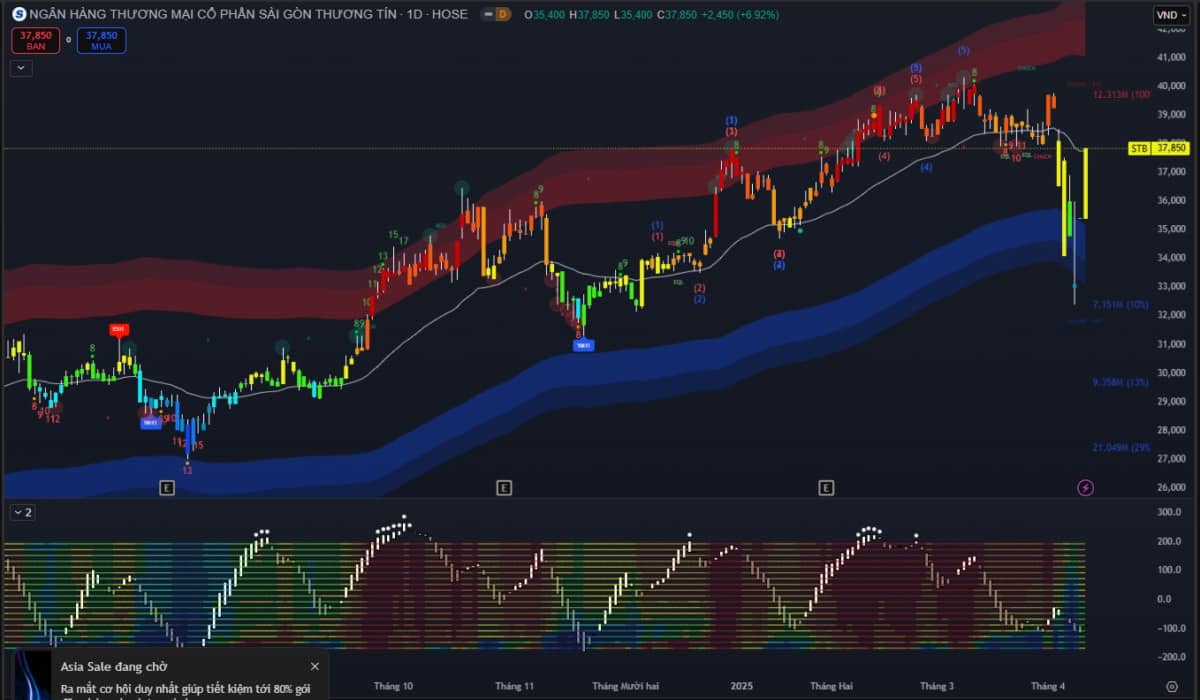This screenshot has height=700, width=1200.
Task: Click the red sell signal marker near September
Action: point(119,329)
